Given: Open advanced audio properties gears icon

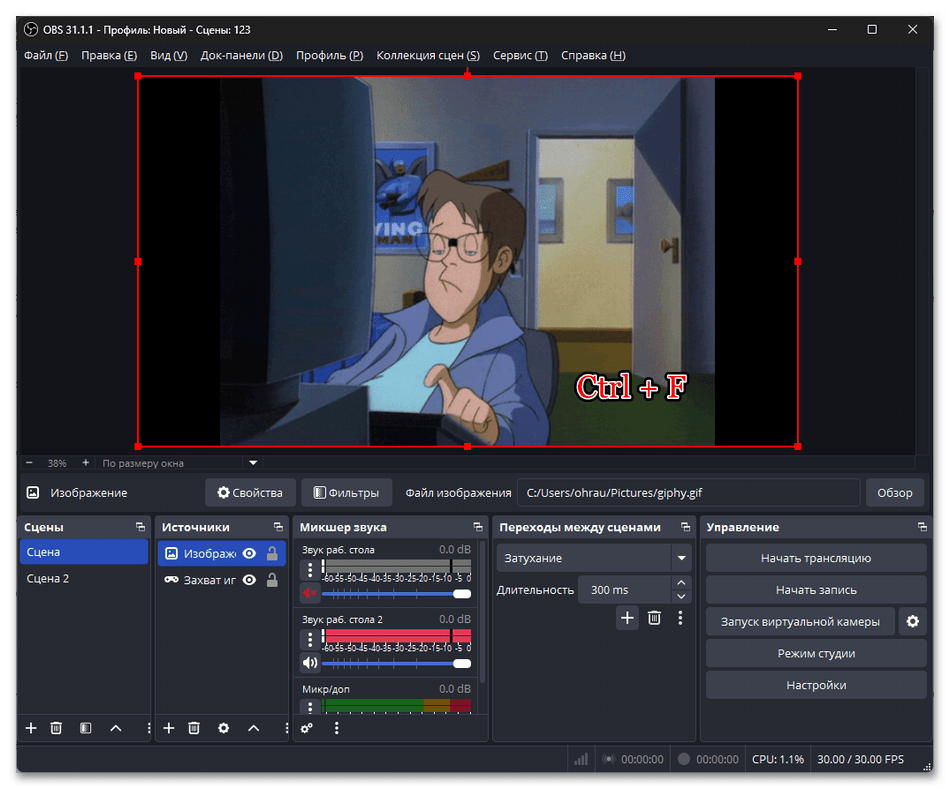Looking at the screenshot, I should [x=307, y=728].
